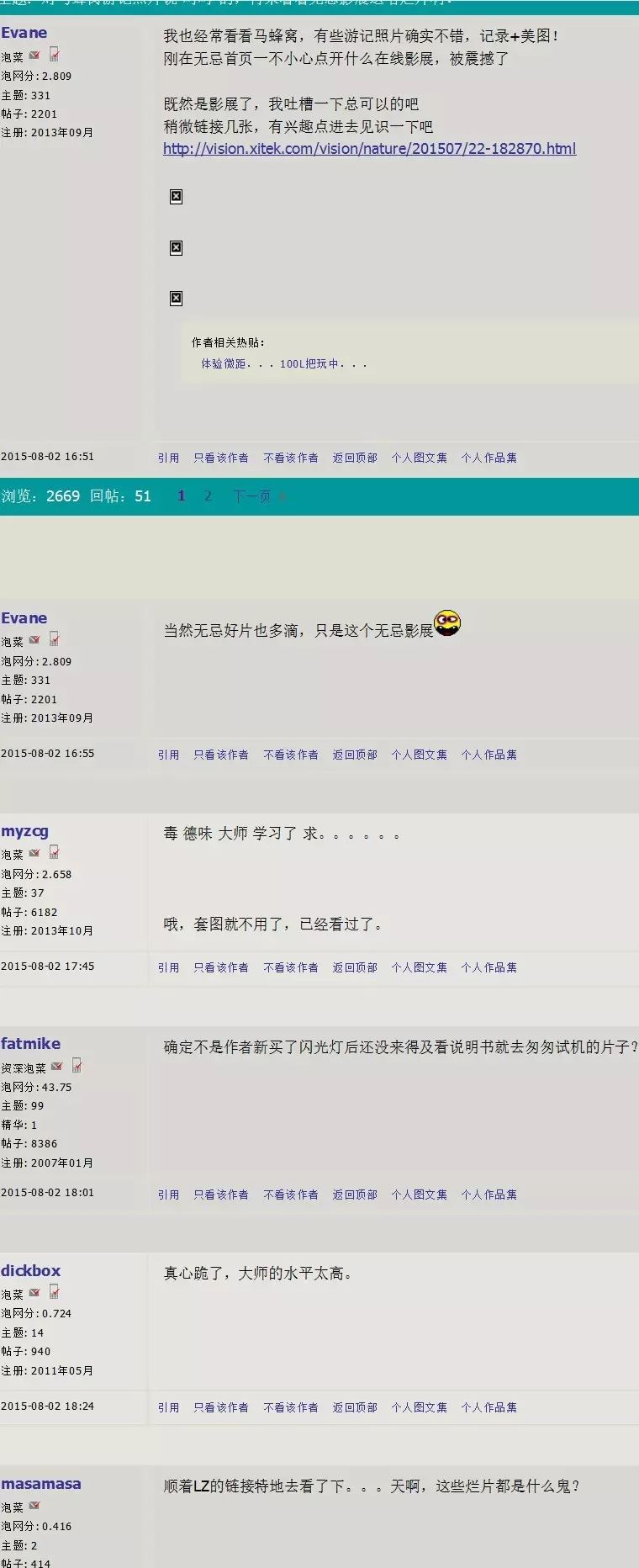Click document icon beside myzcg's rank

[55, 852]
